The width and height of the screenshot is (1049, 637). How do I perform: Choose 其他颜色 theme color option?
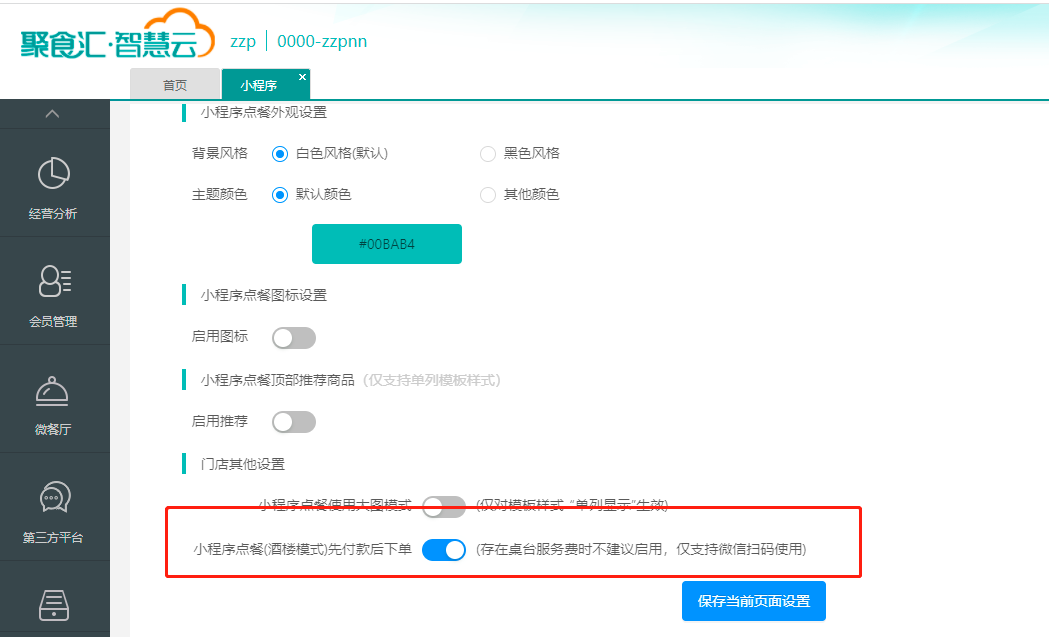[488, 195]
